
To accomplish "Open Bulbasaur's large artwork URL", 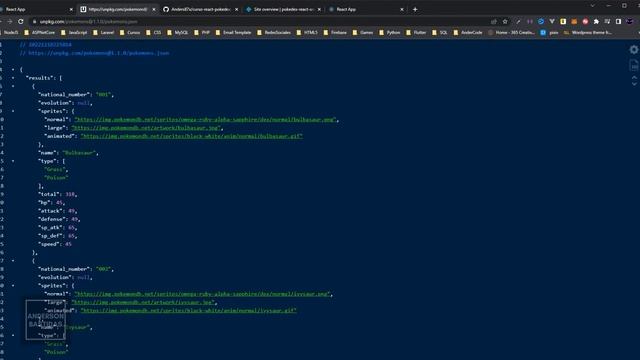I will coord(146,128).
